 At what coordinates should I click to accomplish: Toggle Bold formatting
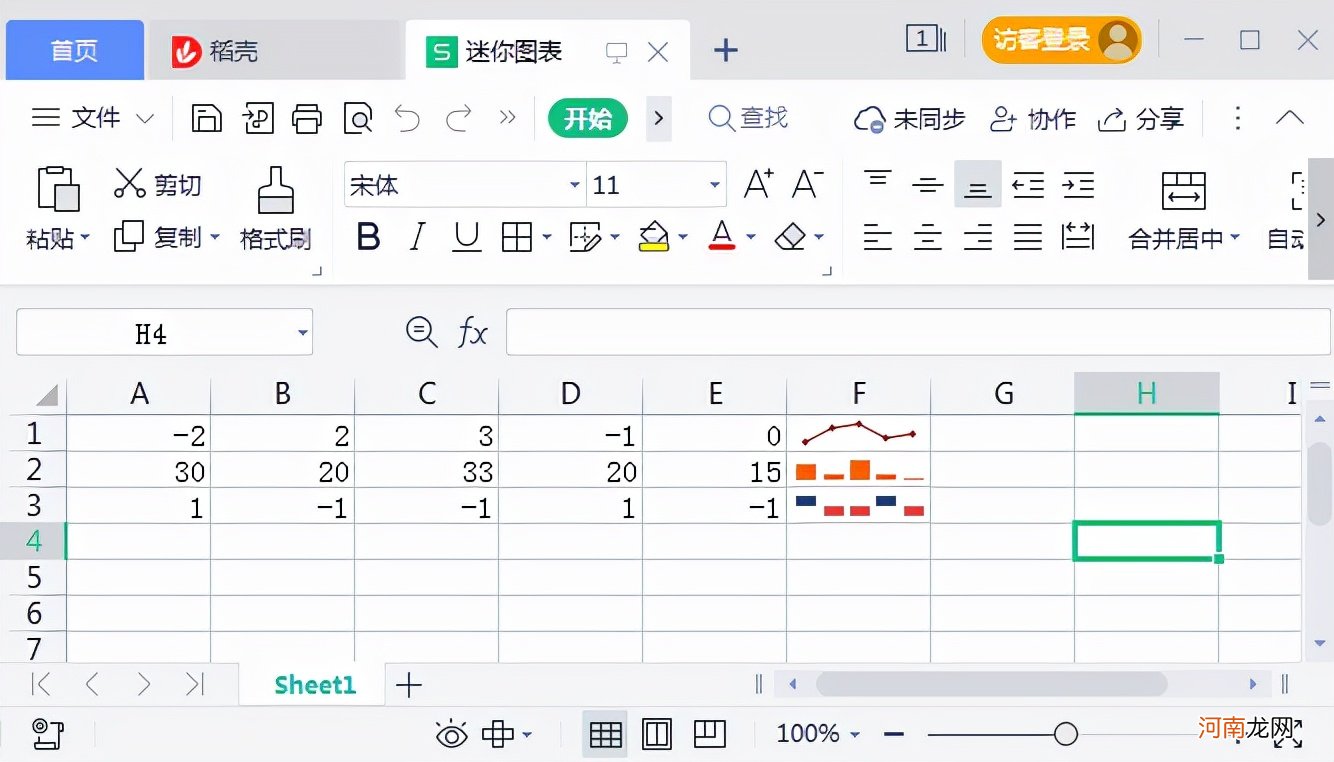click(x=369, y=237)
